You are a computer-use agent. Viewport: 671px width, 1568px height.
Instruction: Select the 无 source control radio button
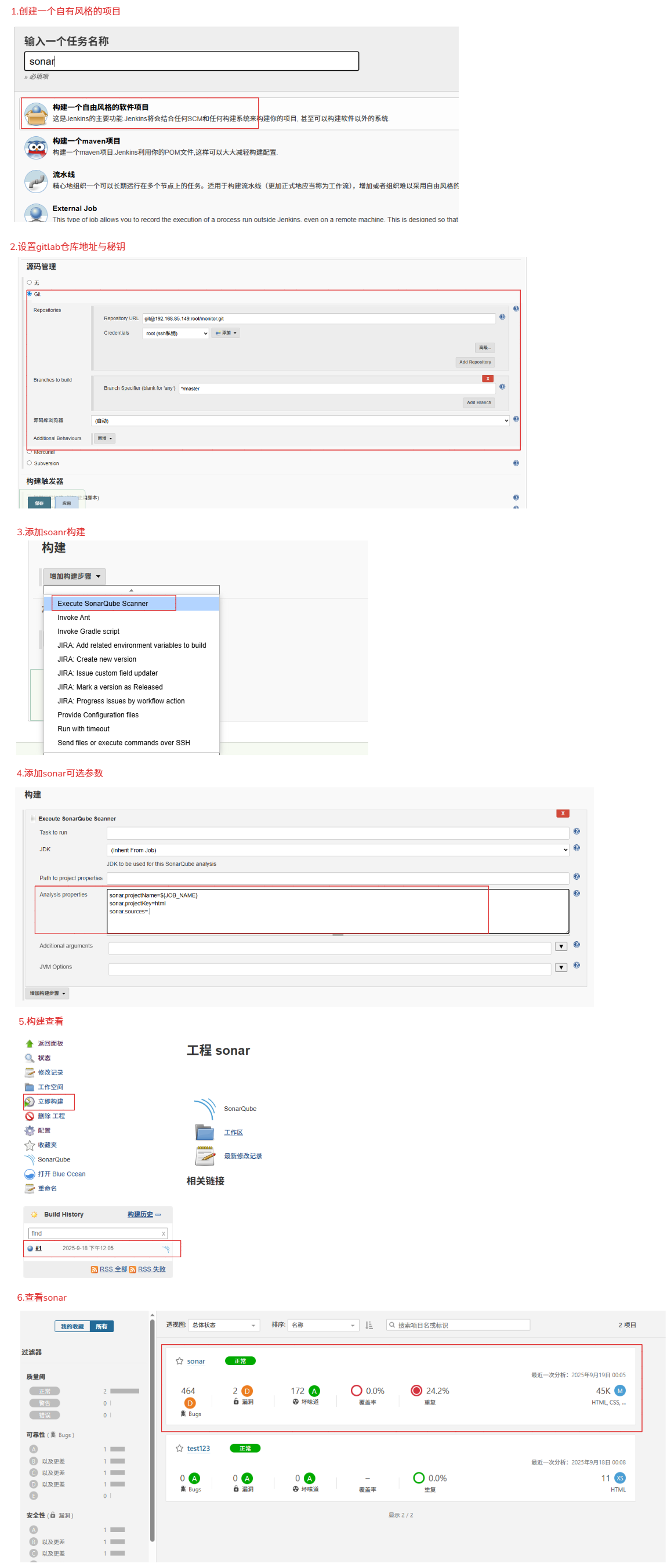[x=29, y=282]
